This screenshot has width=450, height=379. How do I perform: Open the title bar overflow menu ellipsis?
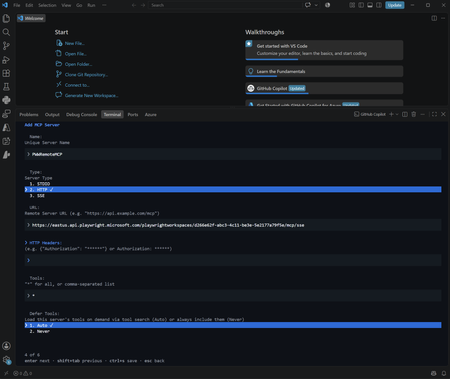[104, 5]
